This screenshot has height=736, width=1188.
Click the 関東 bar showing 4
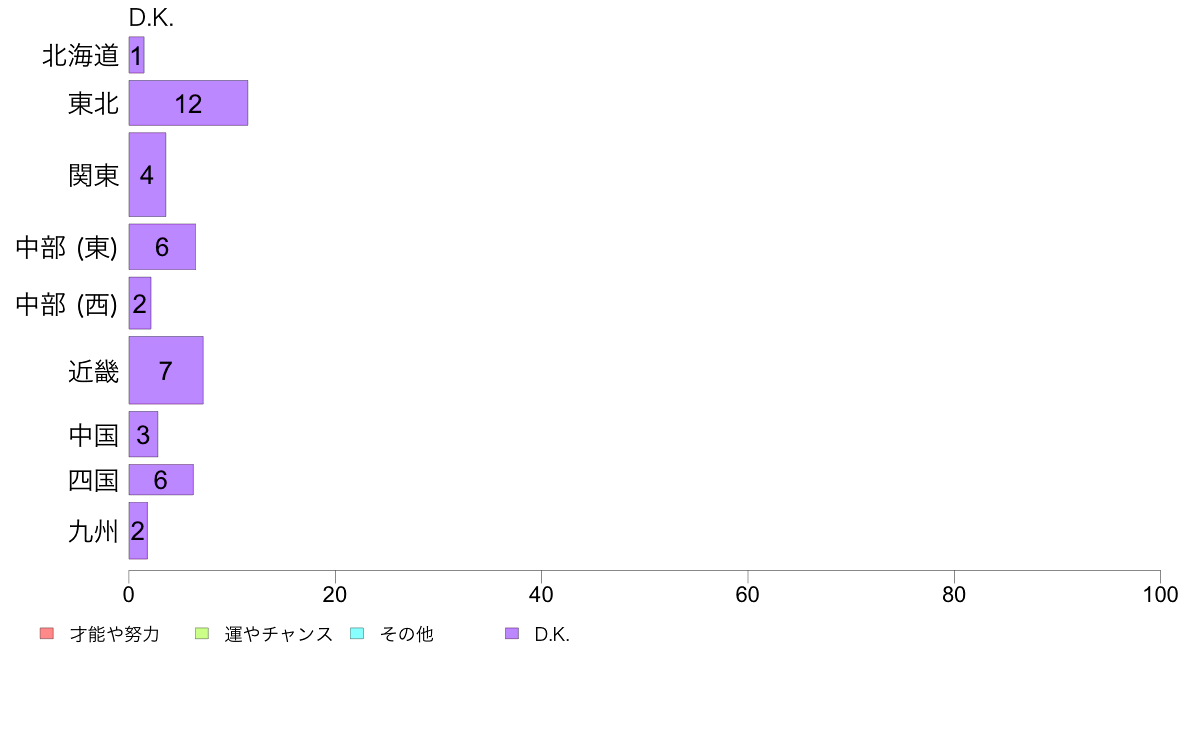pyautogui.click(x=147, y=175)
